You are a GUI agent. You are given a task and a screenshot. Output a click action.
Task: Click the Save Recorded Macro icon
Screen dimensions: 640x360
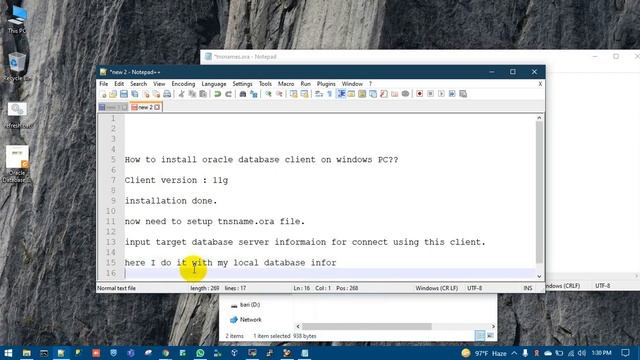coord(463,94)
